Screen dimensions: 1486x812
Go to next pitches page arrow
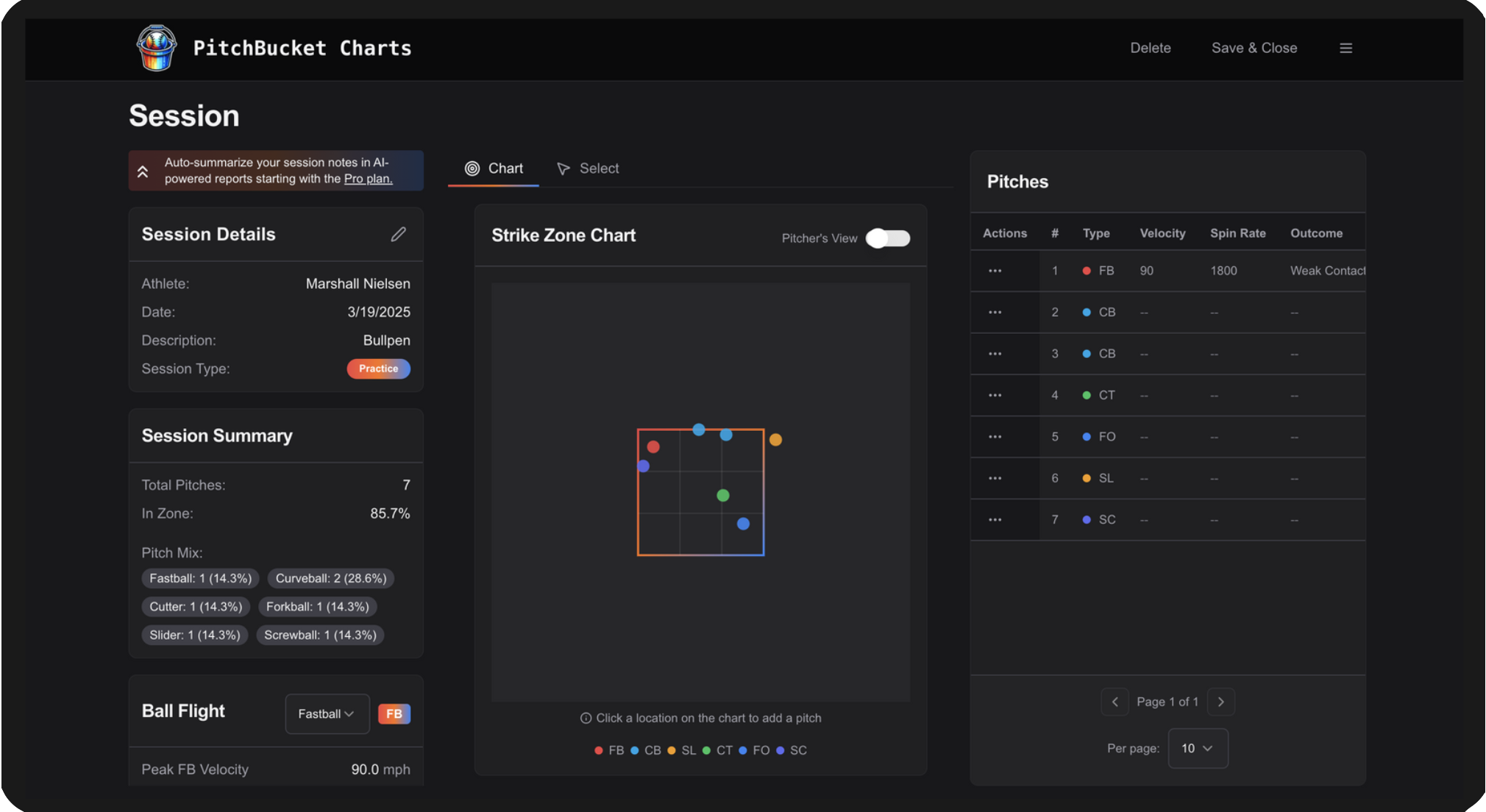click(1220, 702)
